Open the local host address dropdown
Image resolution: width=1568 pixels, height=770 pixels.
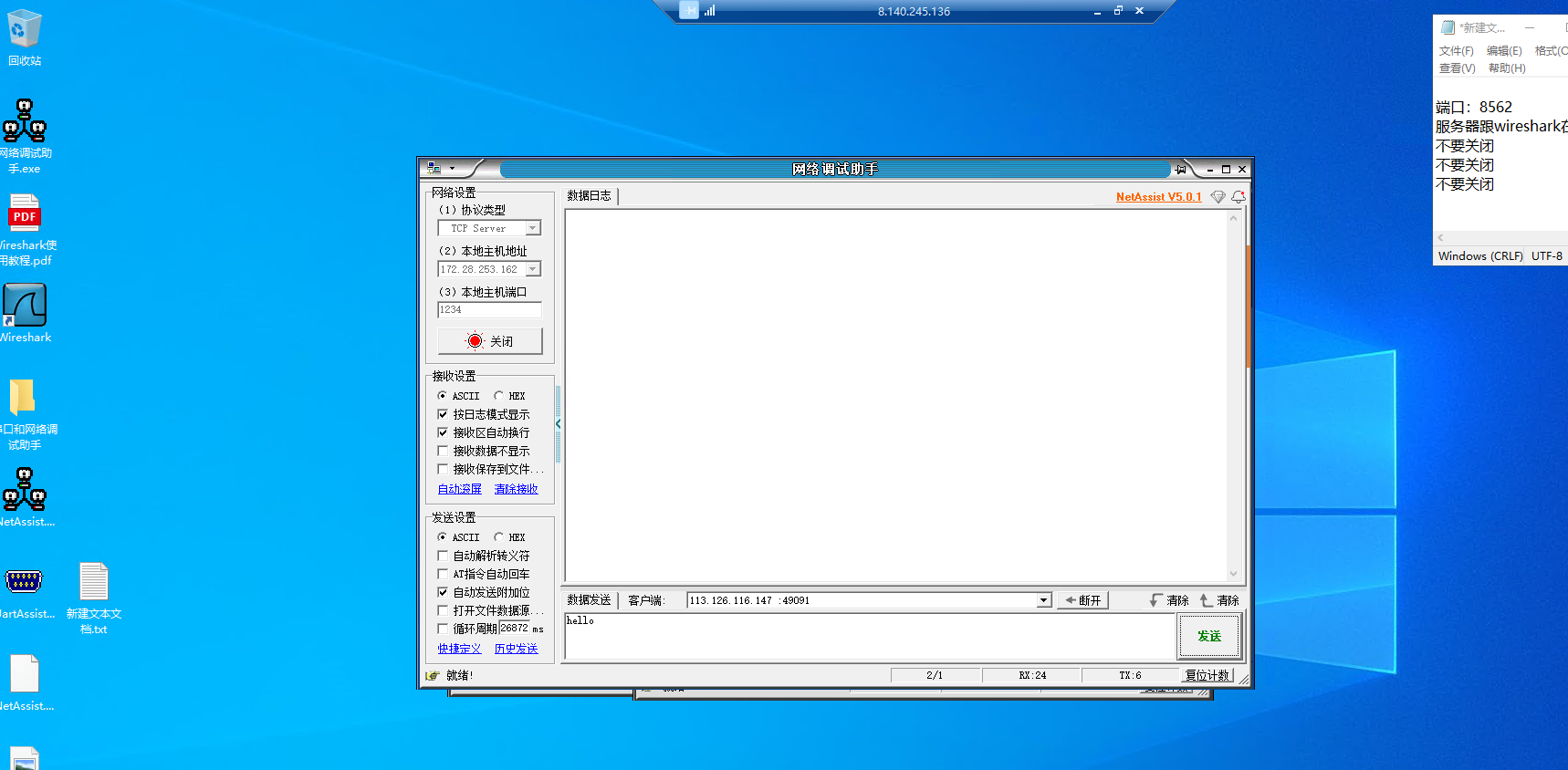(x=533, y=269)
